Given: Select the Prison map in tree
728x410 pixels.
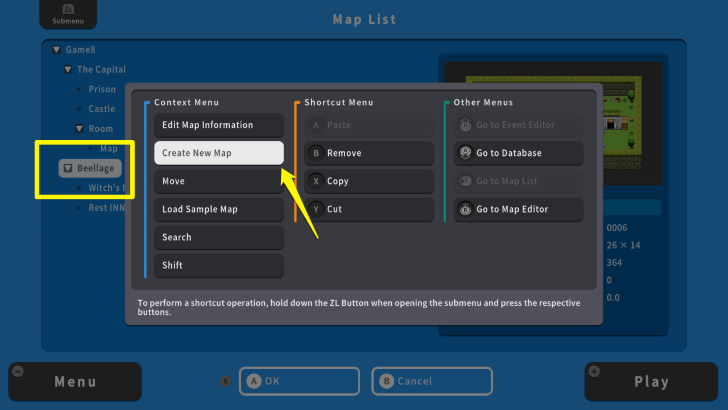Looking at the screenshot, I should click(102, 89).
